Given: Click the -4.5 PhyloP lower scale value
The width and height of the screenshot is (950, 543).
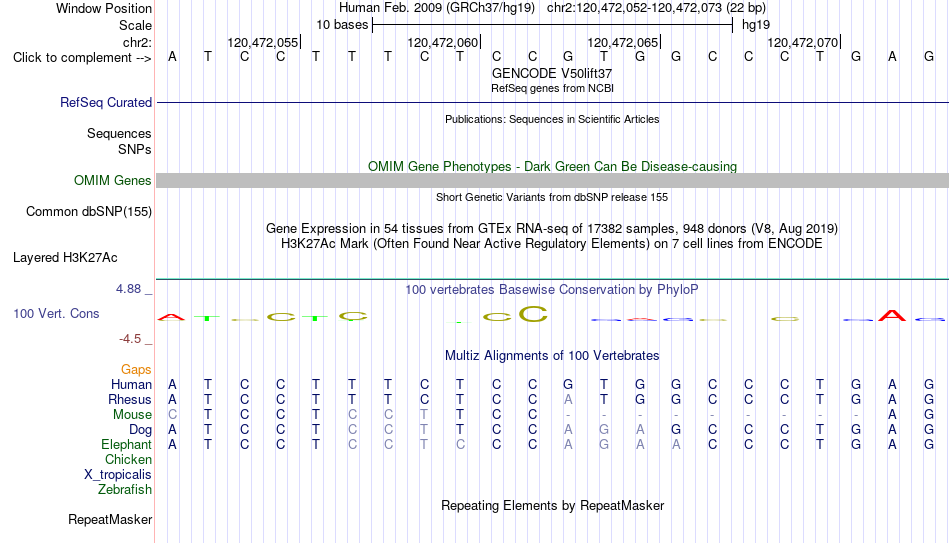Looking at the screenshot, I should pyautogui.click(x=130, y=339).
